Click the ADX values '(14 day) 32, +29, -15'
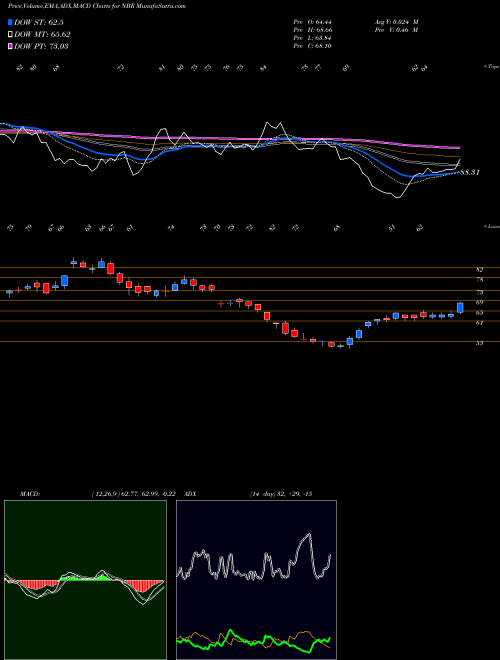 point(281,494)
